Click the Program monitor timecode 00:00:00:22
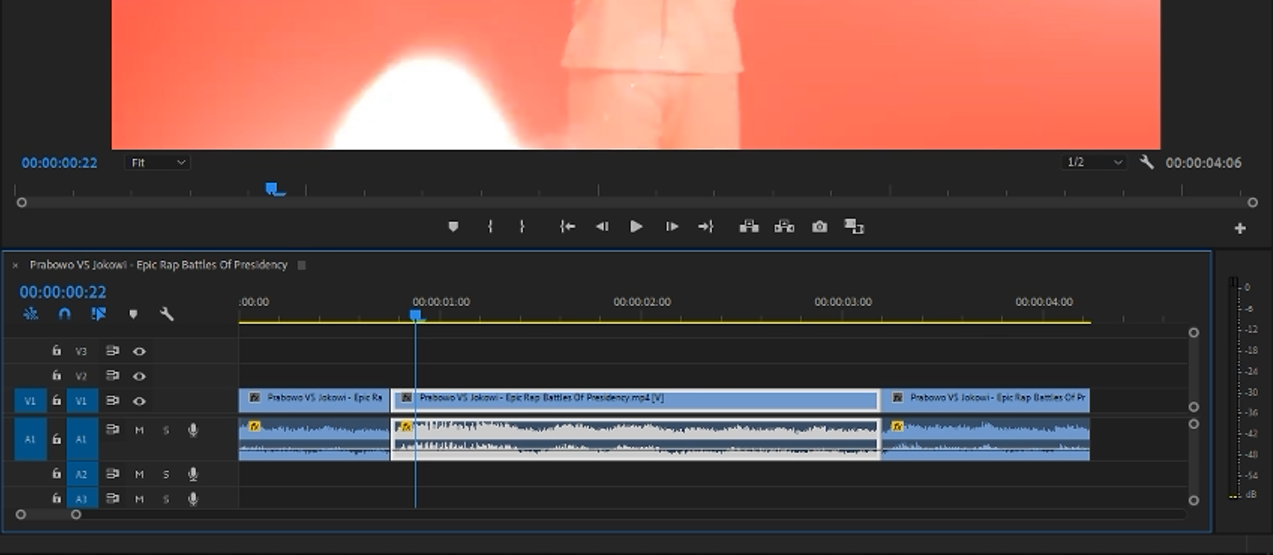Viewport: 1273px width, 555px height. pyautogui.click(x=59, y=163)
